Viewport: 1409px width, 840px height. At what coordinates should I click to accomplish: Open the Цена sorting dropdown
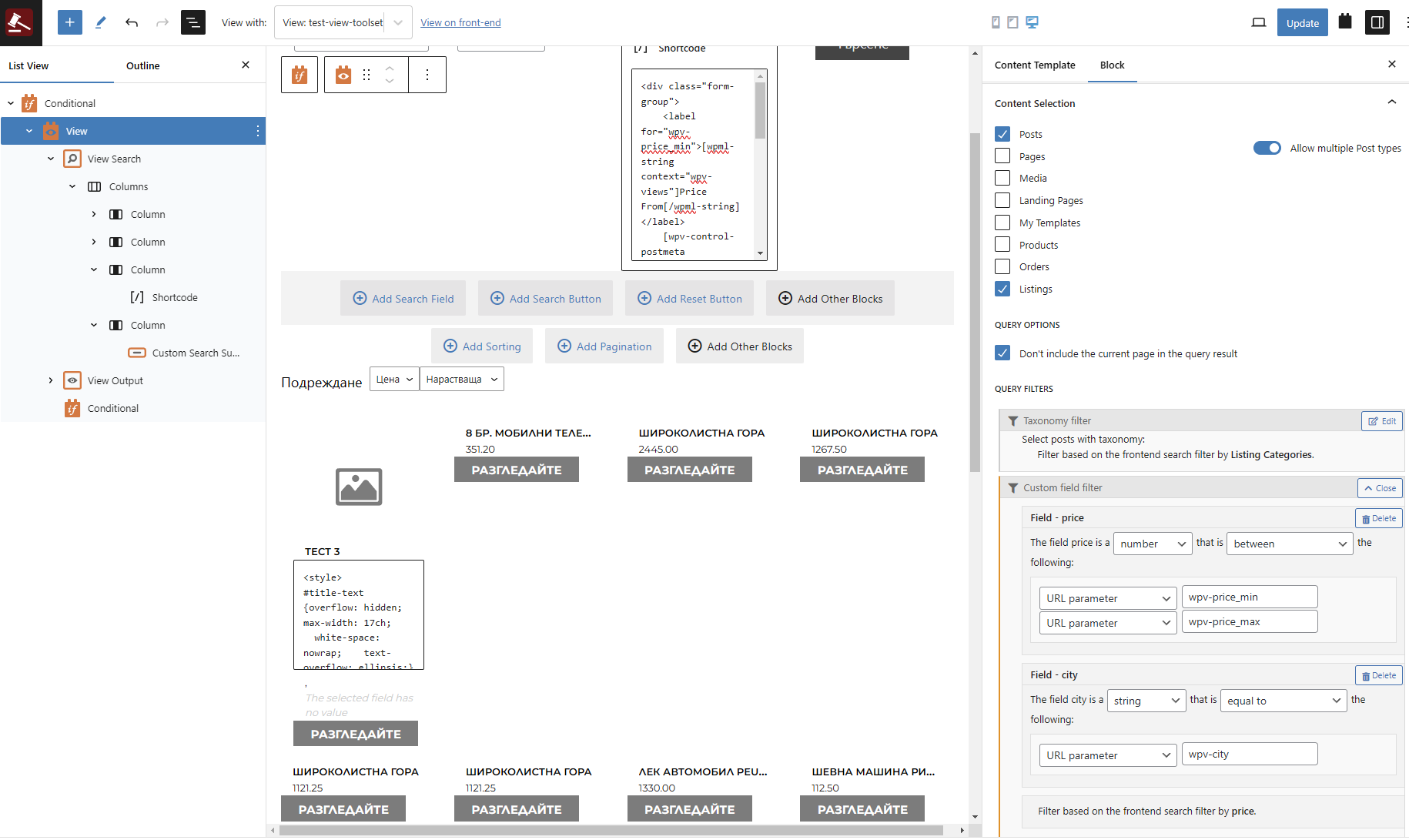tap(394, 379)
